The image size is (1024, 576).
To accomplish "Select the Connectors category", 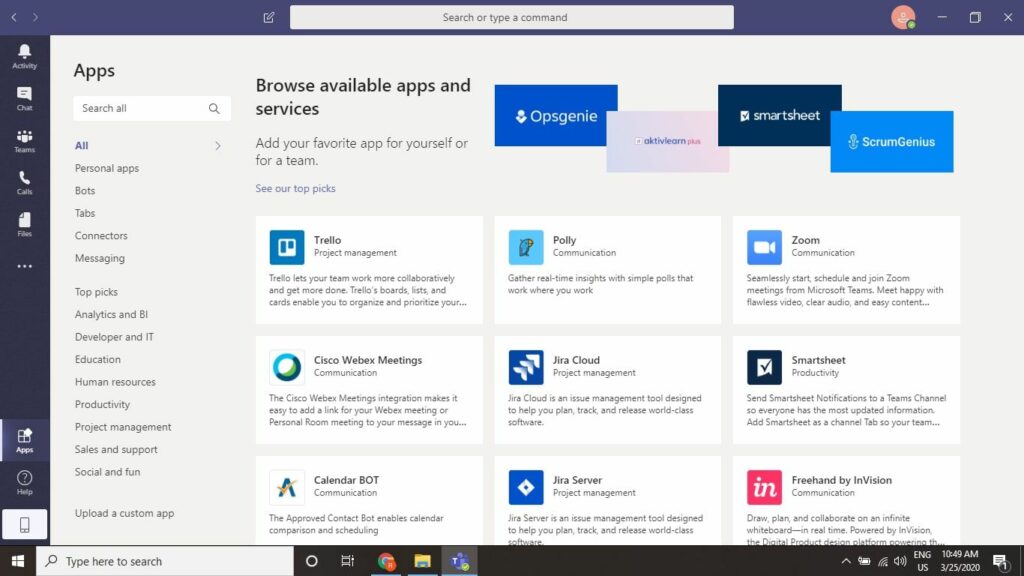I will (x=101, y=236).
